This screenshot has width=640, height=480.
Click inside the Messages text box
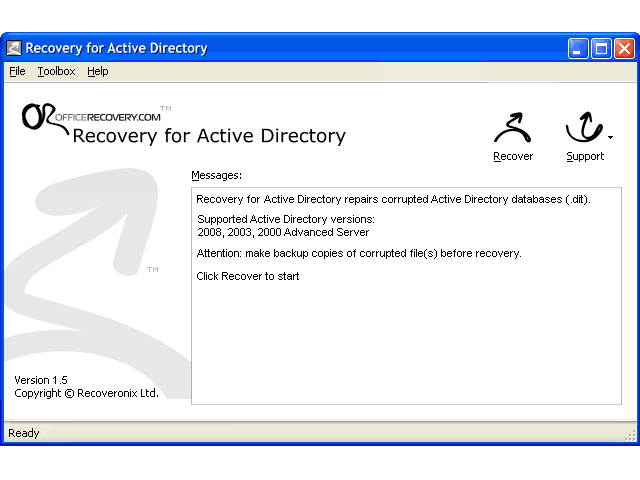point(406,296)
